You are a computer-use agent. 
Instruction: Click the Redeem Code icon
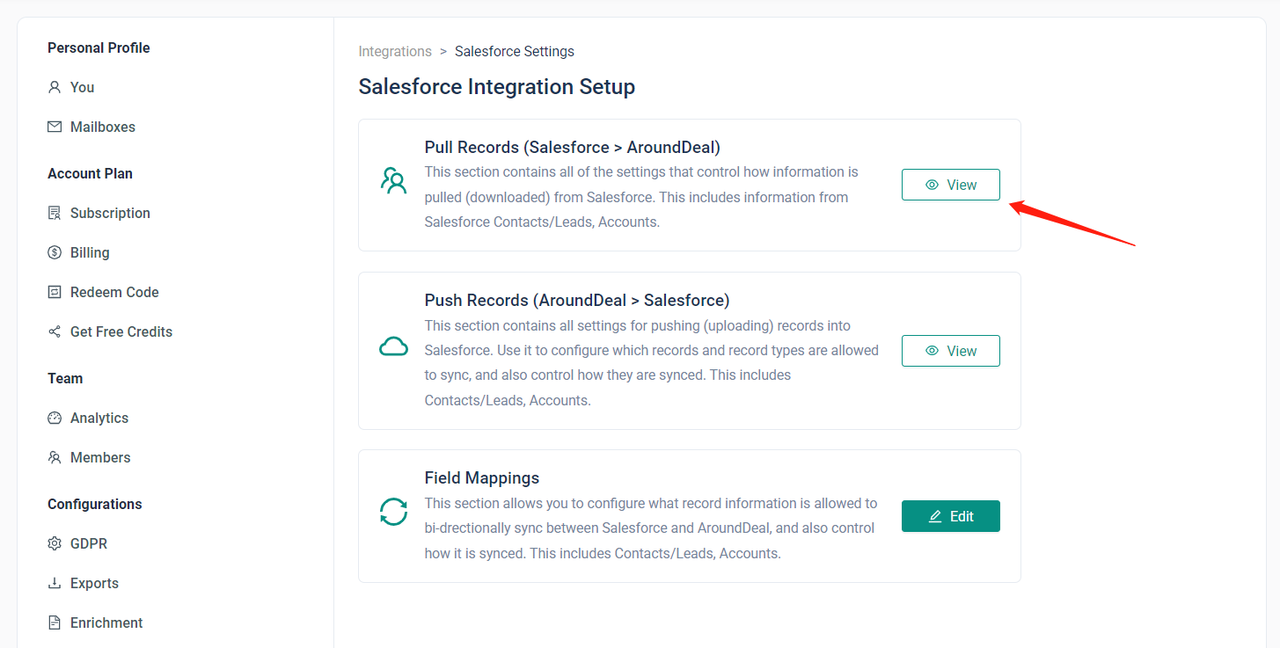pos(55,292)
